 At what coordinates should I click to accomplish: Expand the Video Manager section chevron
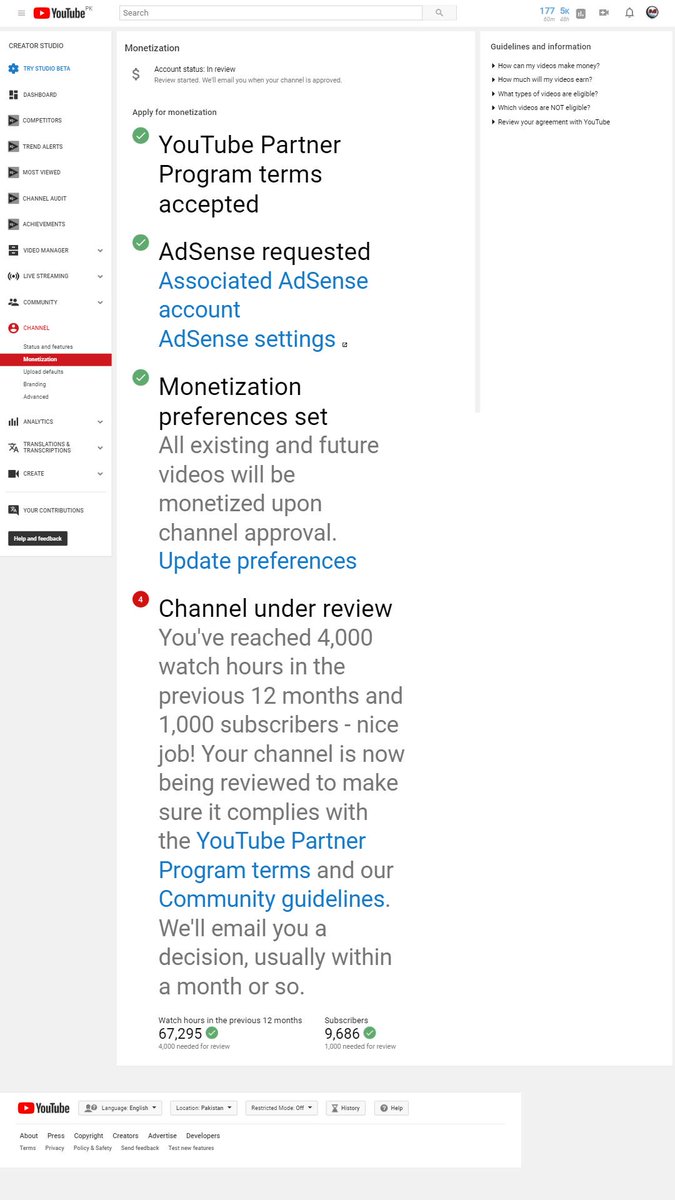[x=100, y=250]
